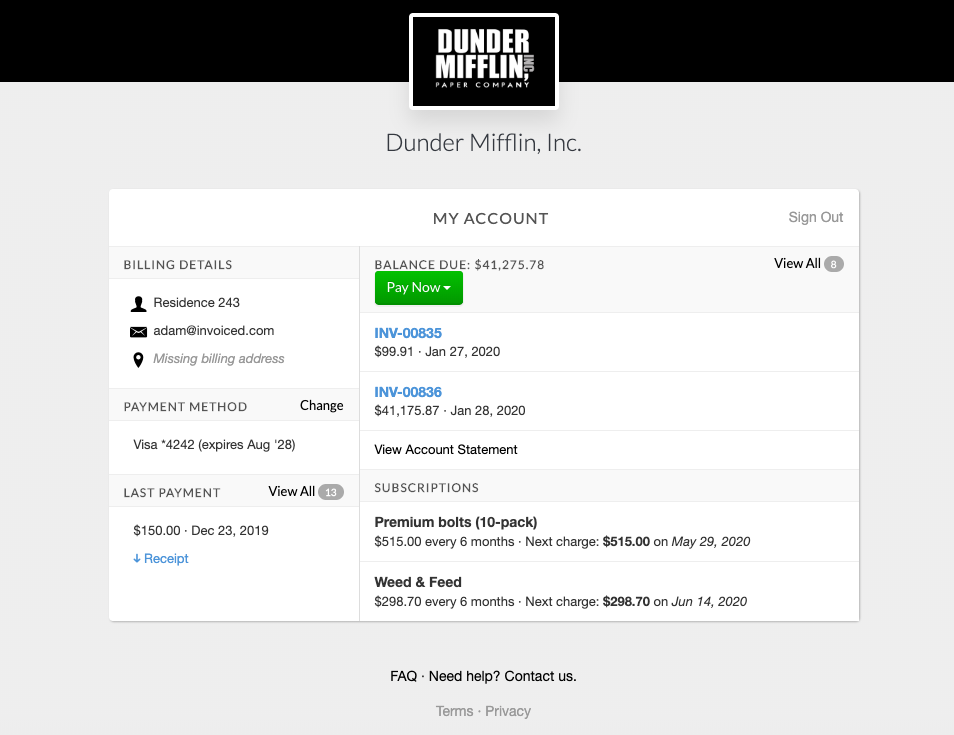
Task: Click the Residence 243 customer name
Action: pyautogui.click(x=197, y=302)
